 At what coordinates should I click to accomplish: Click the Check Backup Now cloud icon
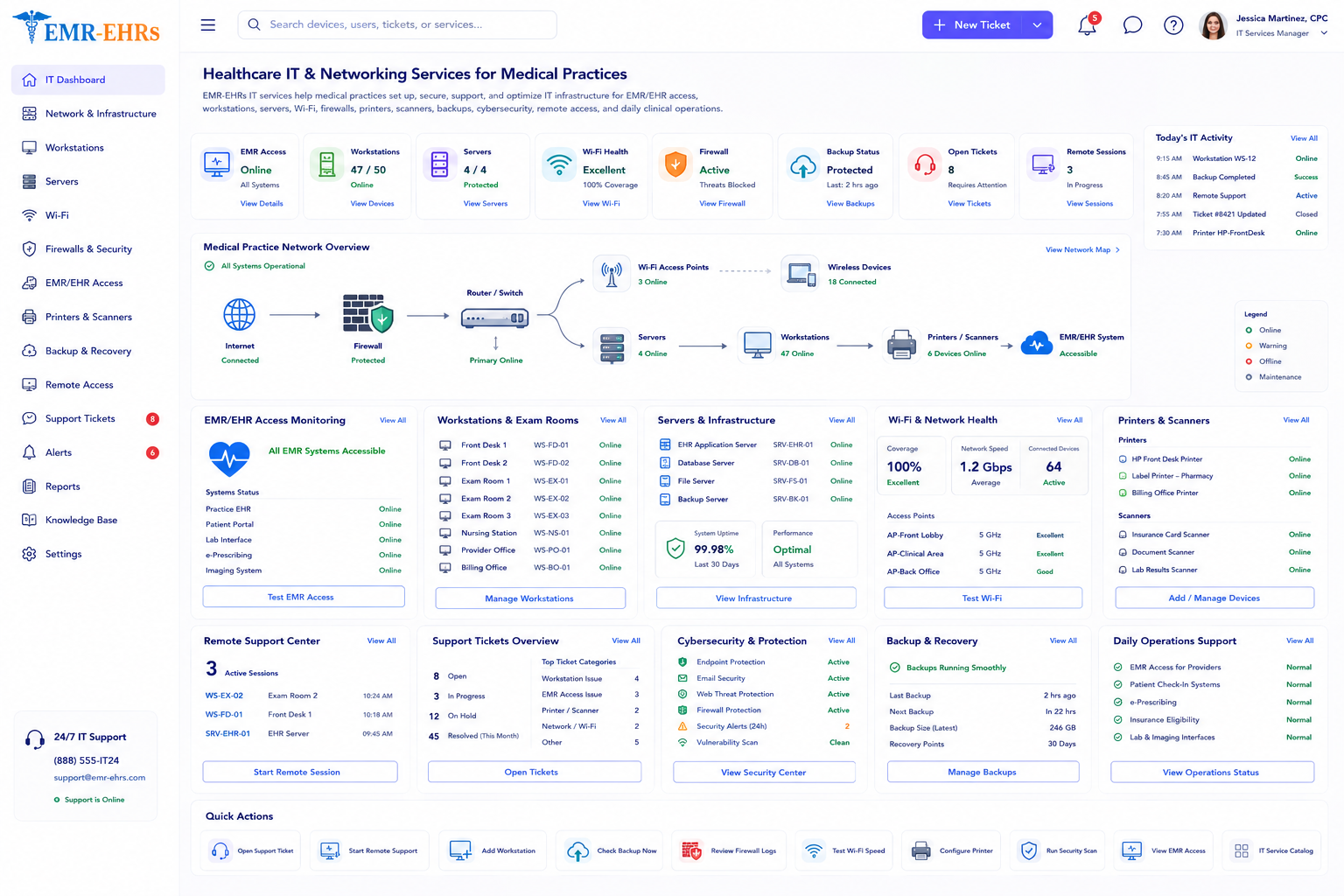[578, 850]
